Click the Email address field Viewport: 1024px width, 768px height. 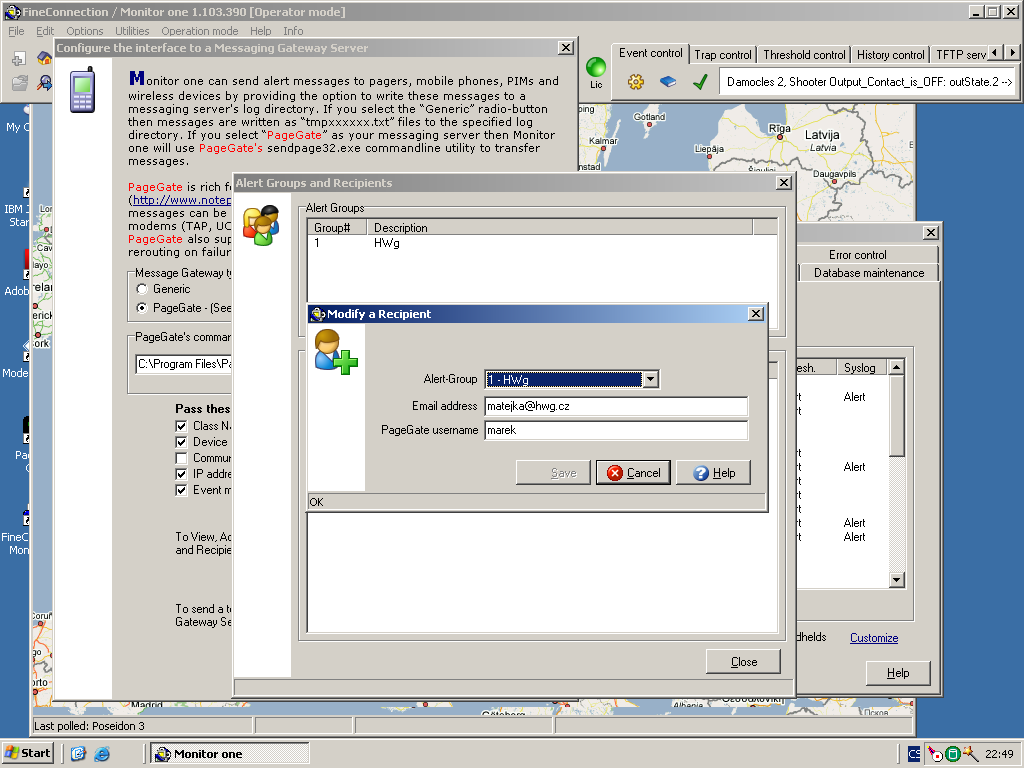coord(616,406)
